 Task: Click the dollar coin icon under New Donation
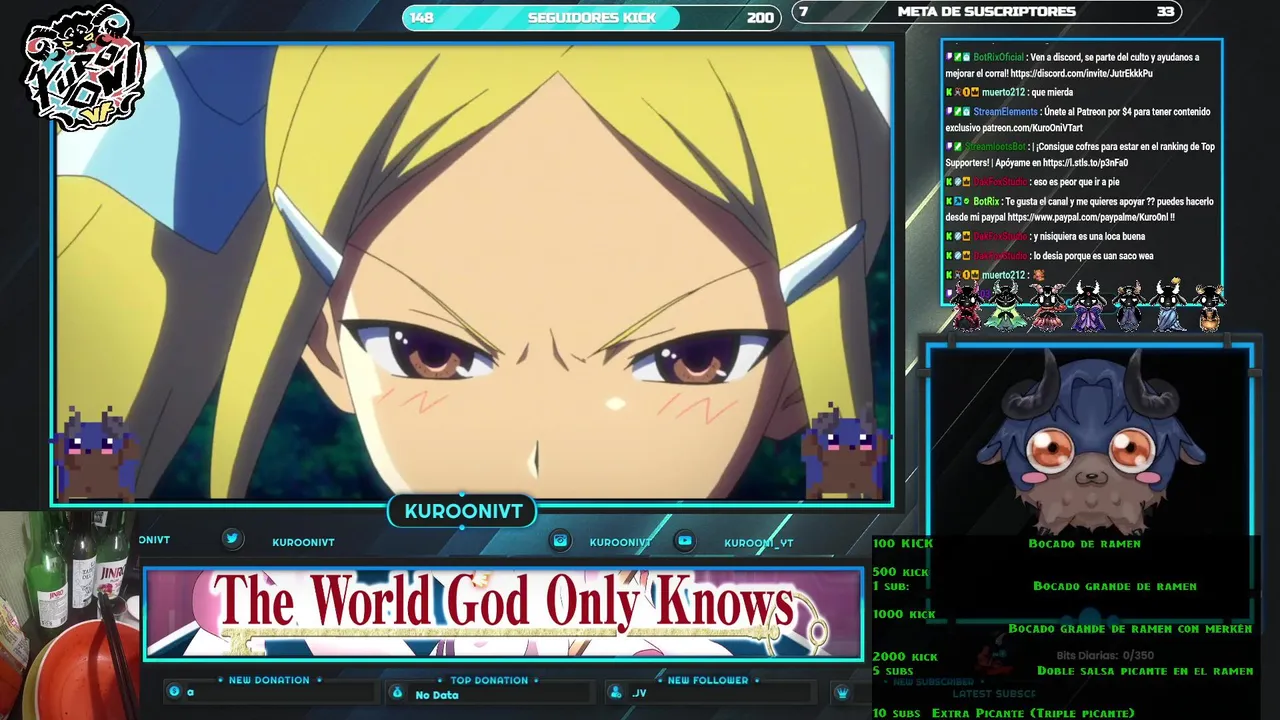(175, 692)
